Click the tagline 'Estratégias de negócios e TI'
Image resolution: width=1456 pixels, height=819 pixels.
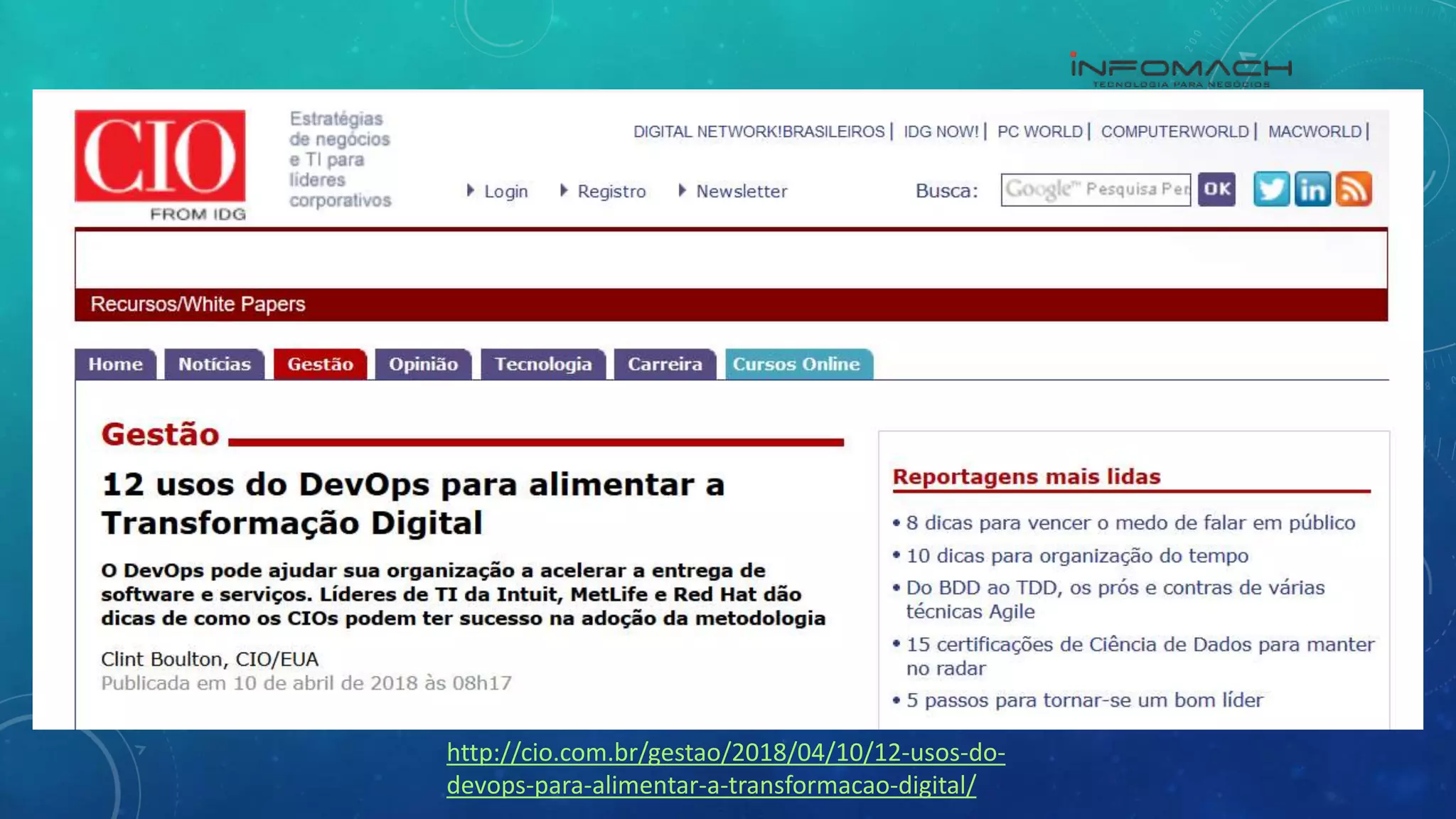pos(340,160)
